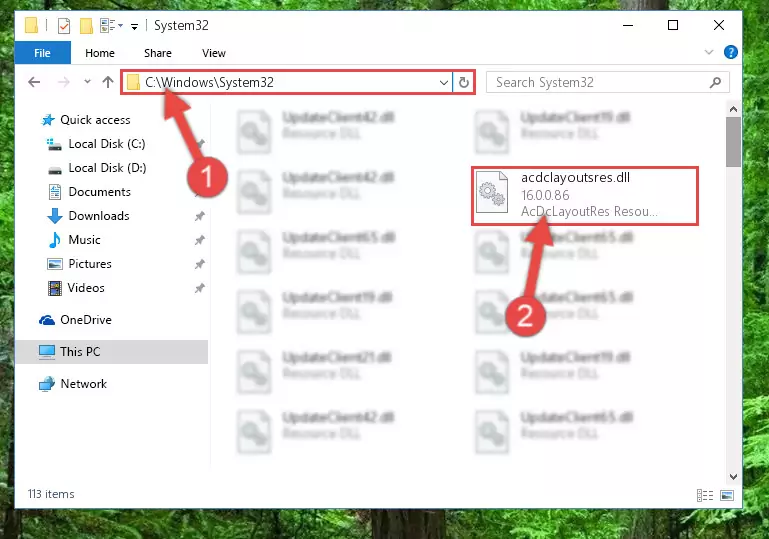769x539 pixels.
Task: Switch to the Share ribbon tab
Action: 157,53
